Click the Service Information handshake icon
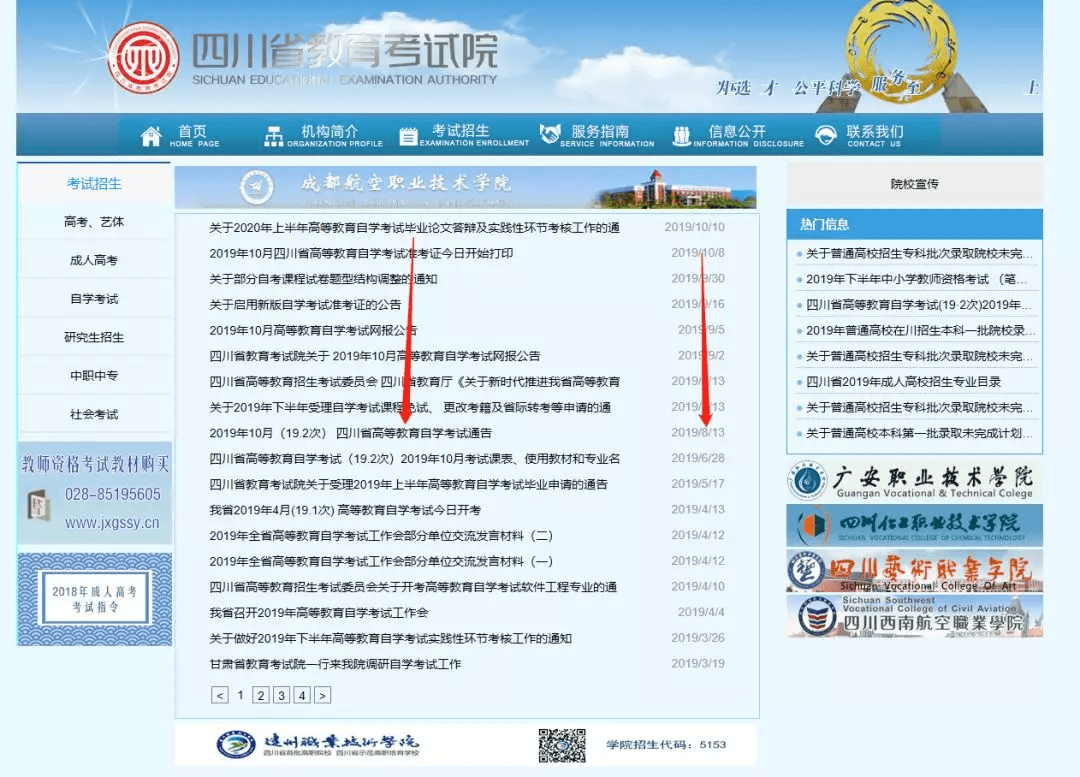The image size is (1080, 777). (x=547, y=133)
